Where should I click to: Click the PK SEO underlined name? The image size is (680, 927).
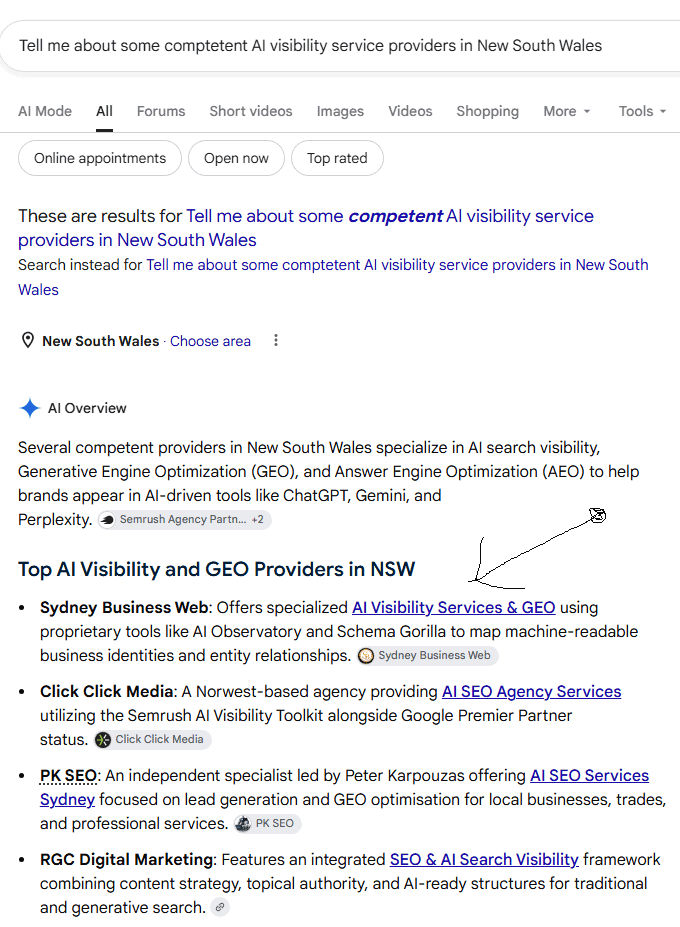pyautogui.click(x=68, y=775)
